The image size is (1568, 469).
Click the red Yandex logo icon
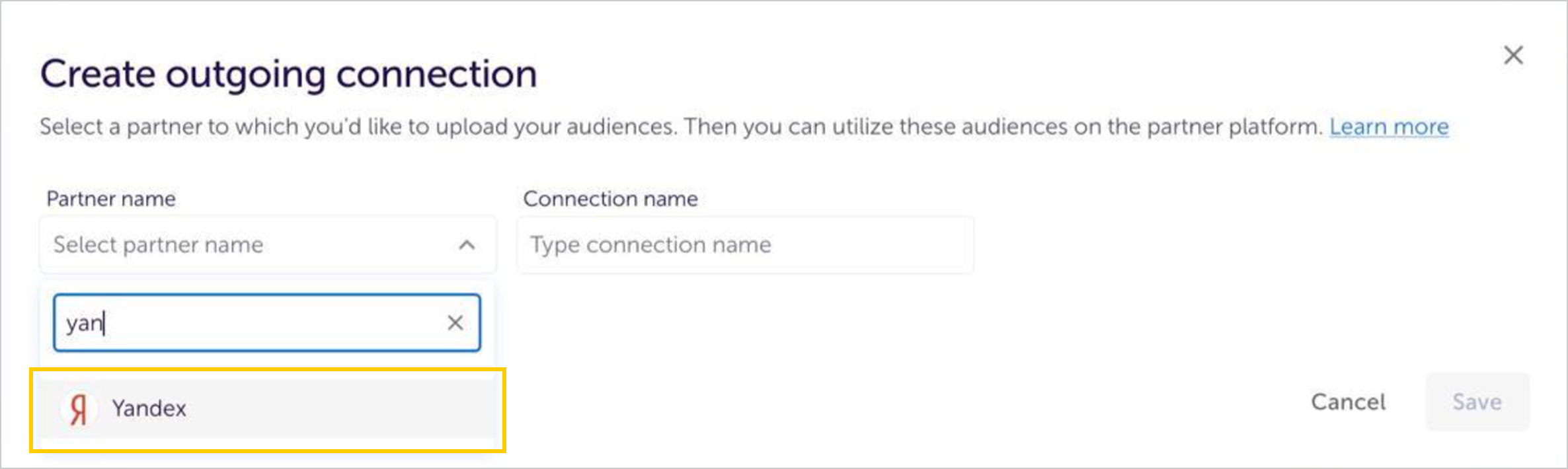pos(79,409)
